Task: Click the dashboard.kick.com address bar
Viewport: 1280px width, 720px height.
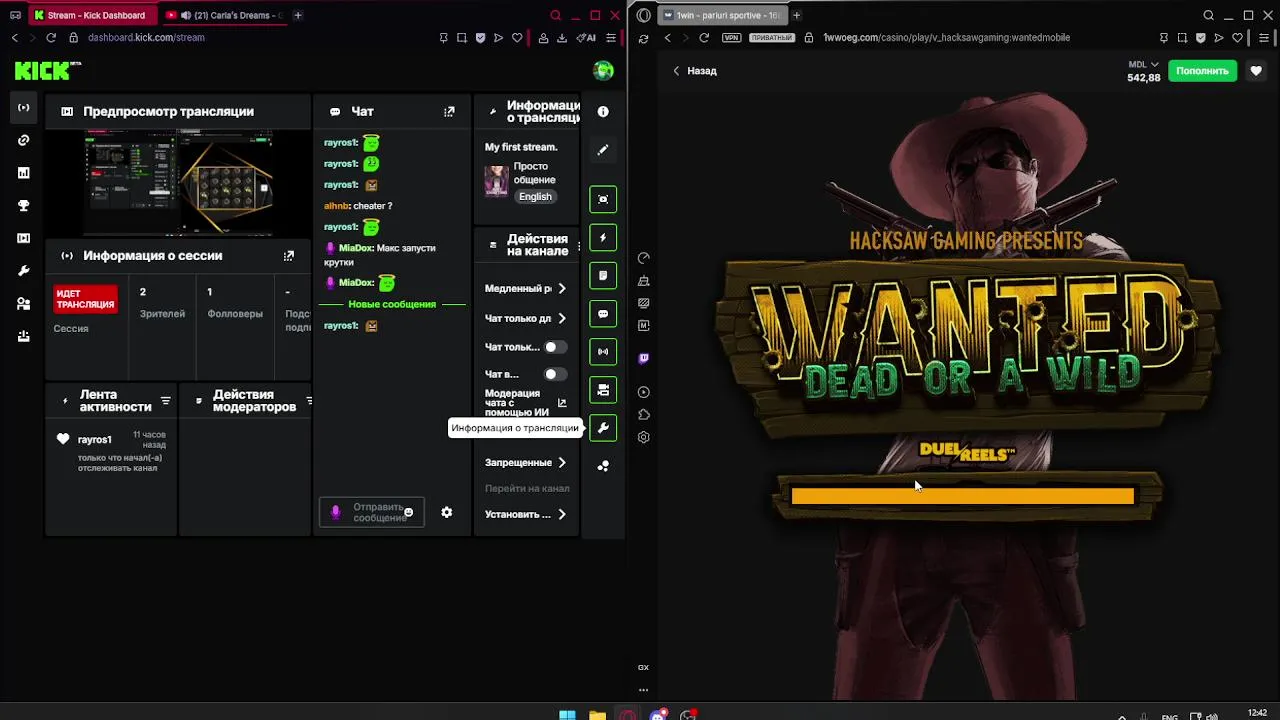Action: (x=146, y=38)
